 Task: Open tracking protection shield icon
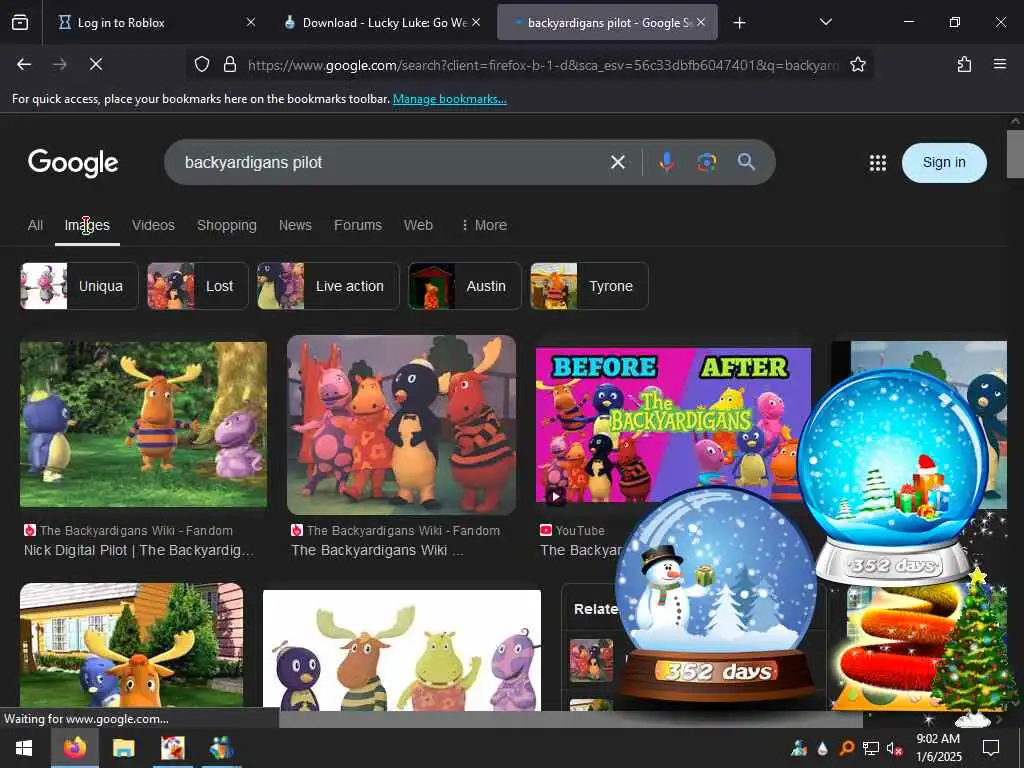(202, 64)
